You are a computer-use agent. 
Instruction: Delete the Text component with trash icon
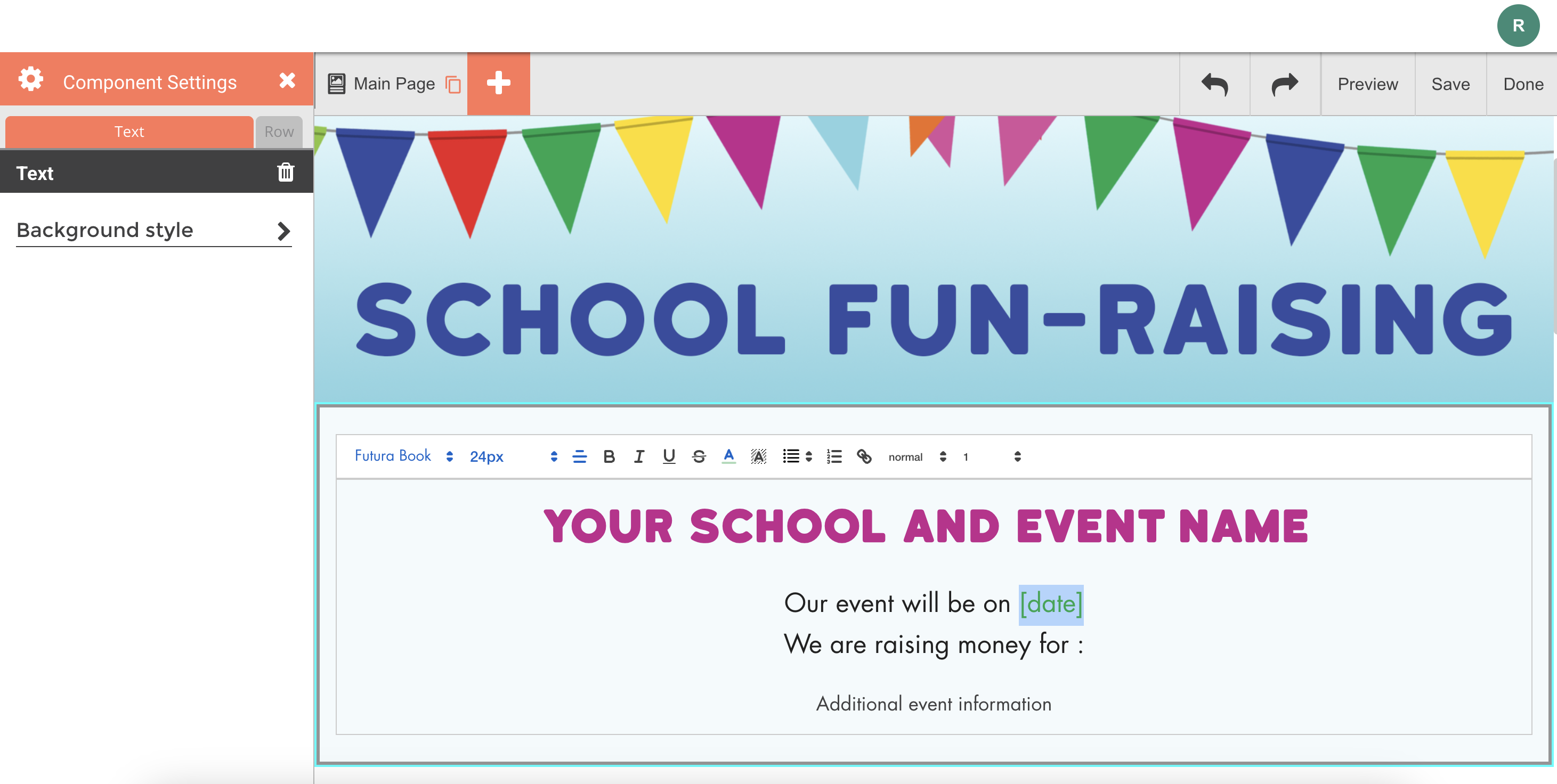pos(285,173)
